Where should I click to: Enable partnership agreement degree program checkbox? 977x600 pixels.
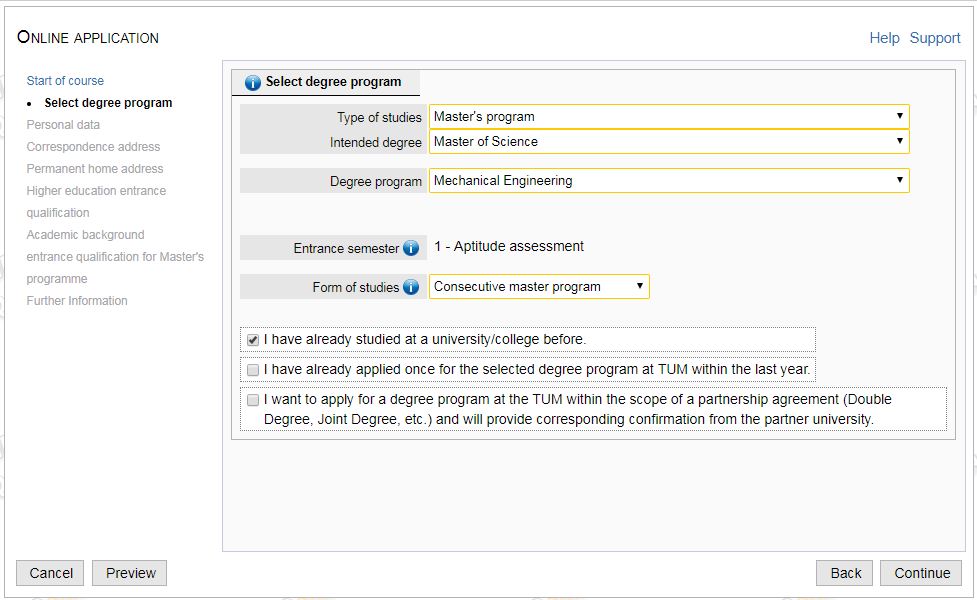[253, 400]
